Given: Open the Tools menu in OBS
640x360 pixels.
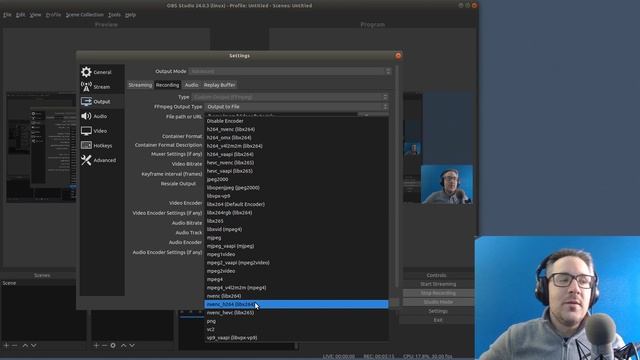Looking at the screenshot, I should click(x=114, y=15).
